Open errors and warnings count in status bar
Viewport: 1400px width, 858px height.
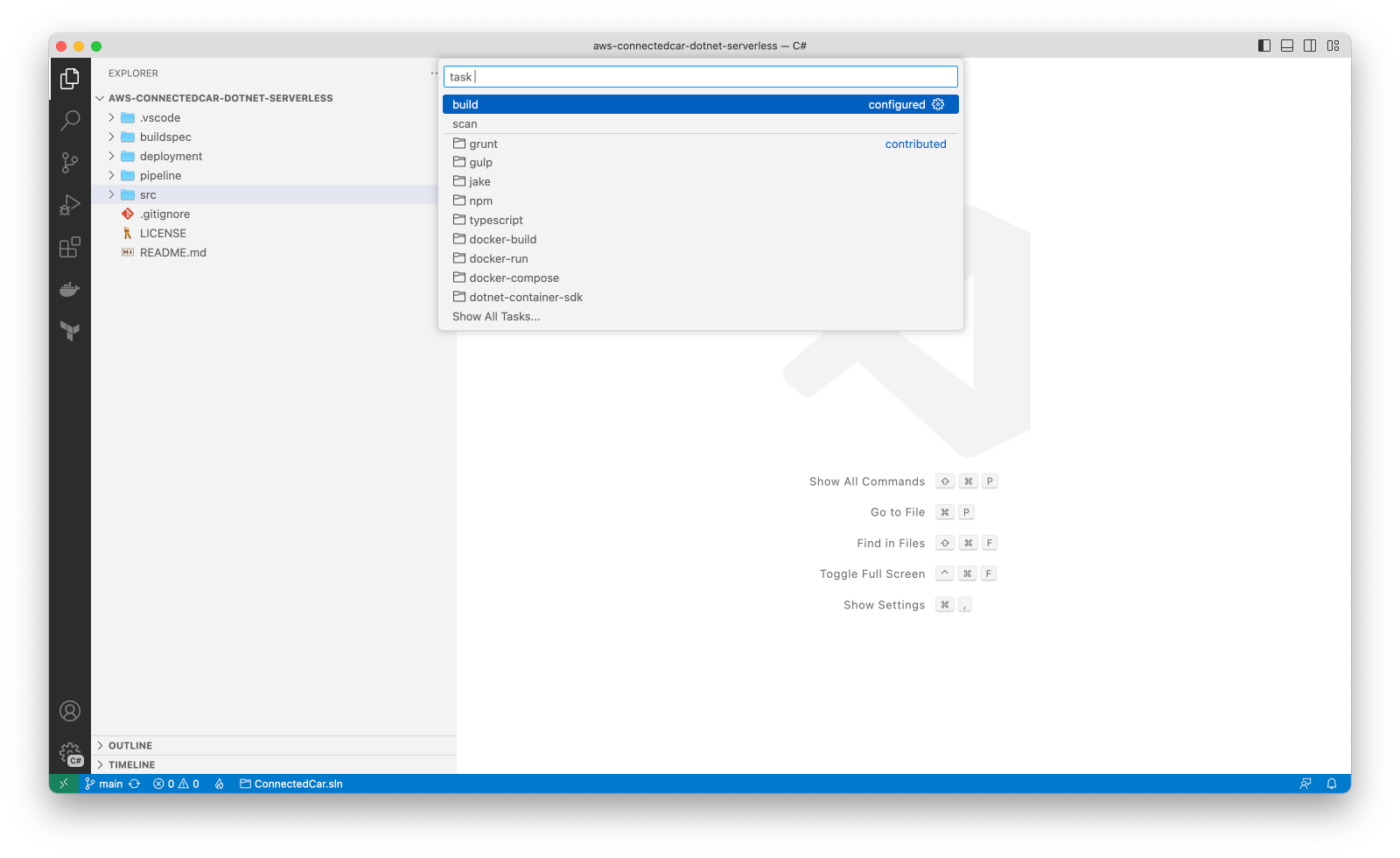176,784
